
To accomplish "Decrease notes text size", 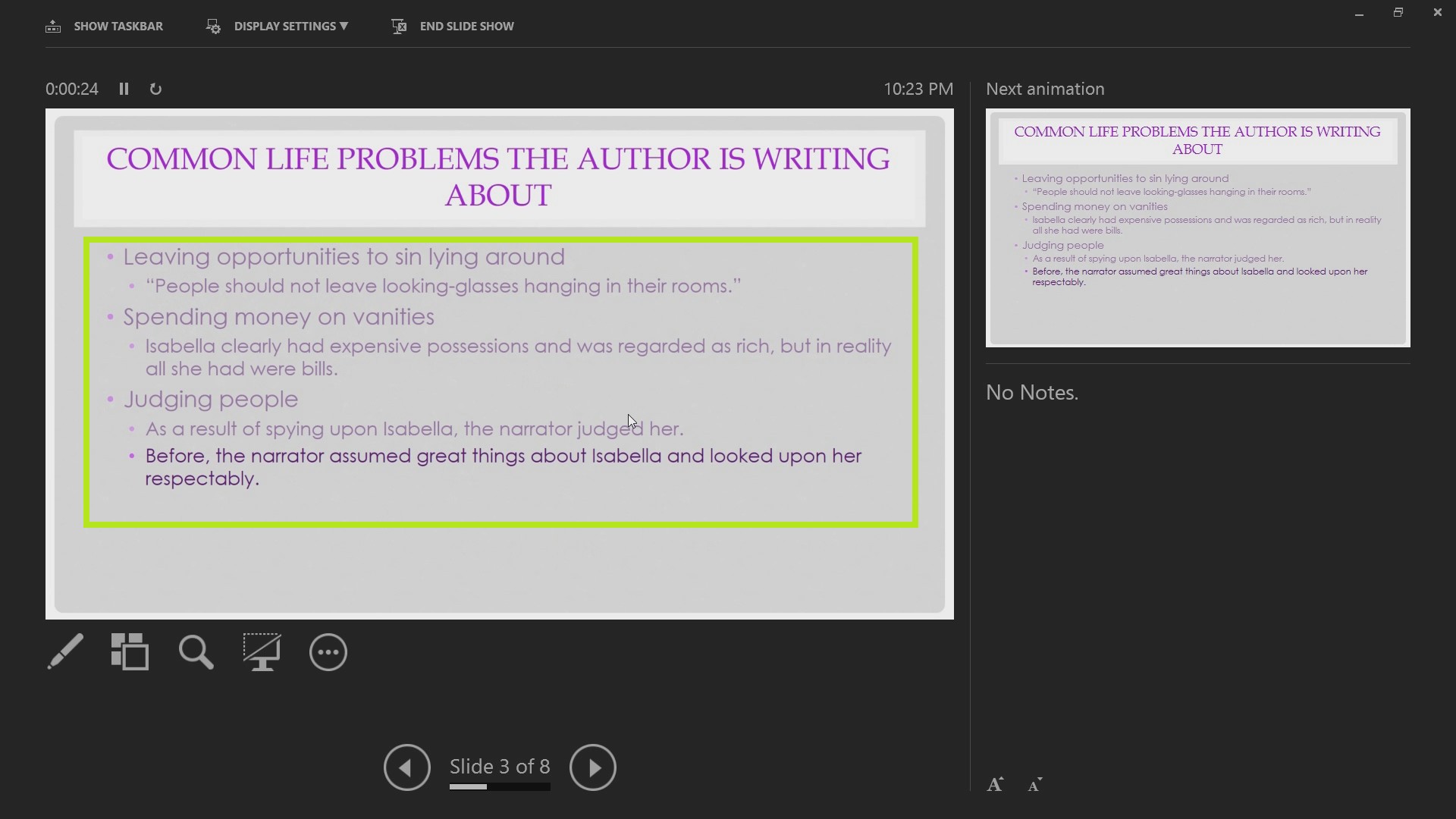I will pyautogui.click(x=1035, y=785).
